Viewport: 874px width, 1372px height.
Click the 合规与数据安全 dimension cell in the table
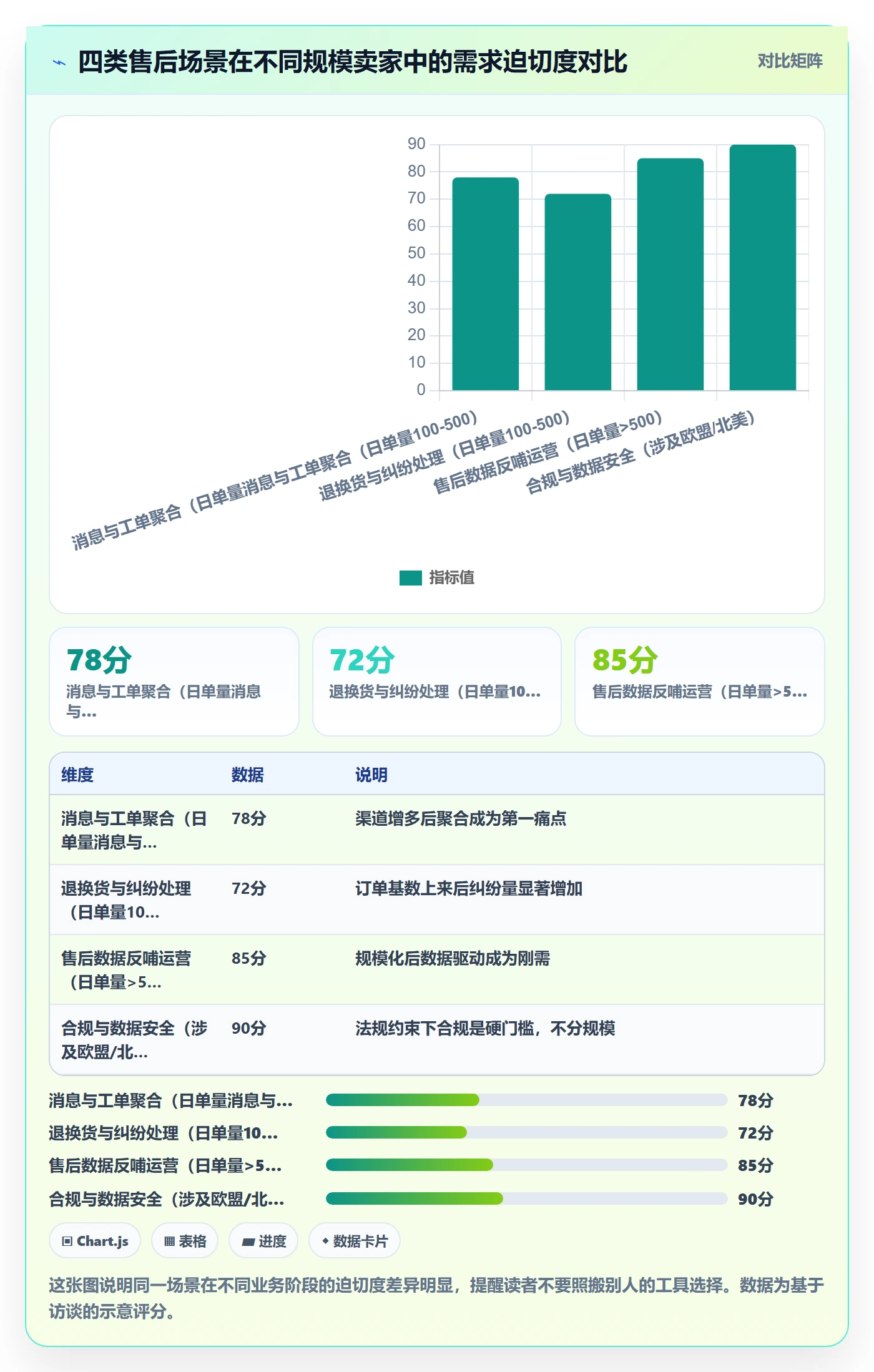[x=134, y=1040]
